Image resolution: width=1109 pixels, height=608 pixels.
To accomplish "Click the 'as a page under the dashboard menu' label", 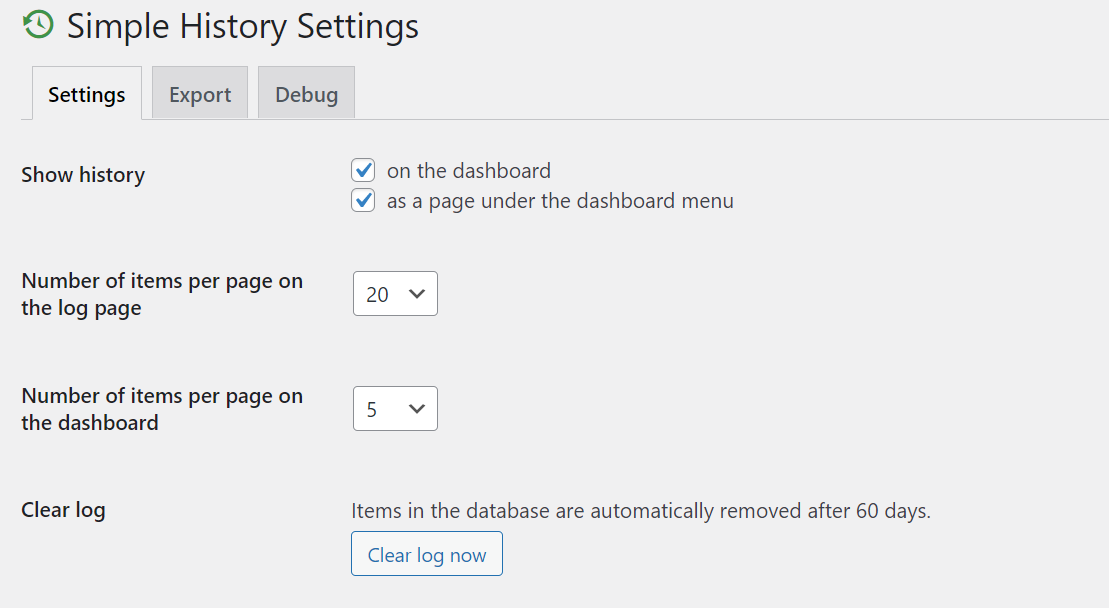I will pyautogui.click(x=560, y=201).
